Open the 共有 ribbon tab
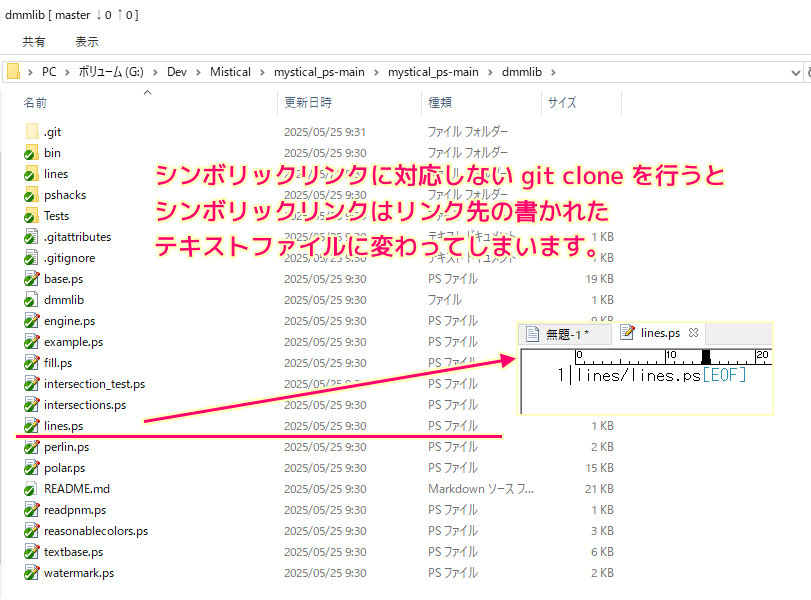The image size is (811, 600). [34, 42]
